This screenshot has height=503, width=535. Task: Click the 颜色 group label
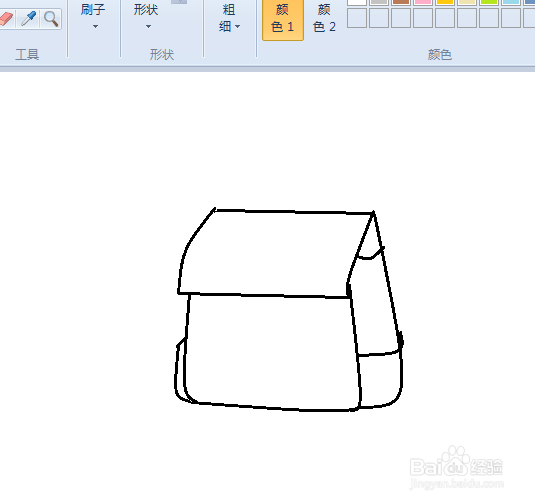[440, 55]
